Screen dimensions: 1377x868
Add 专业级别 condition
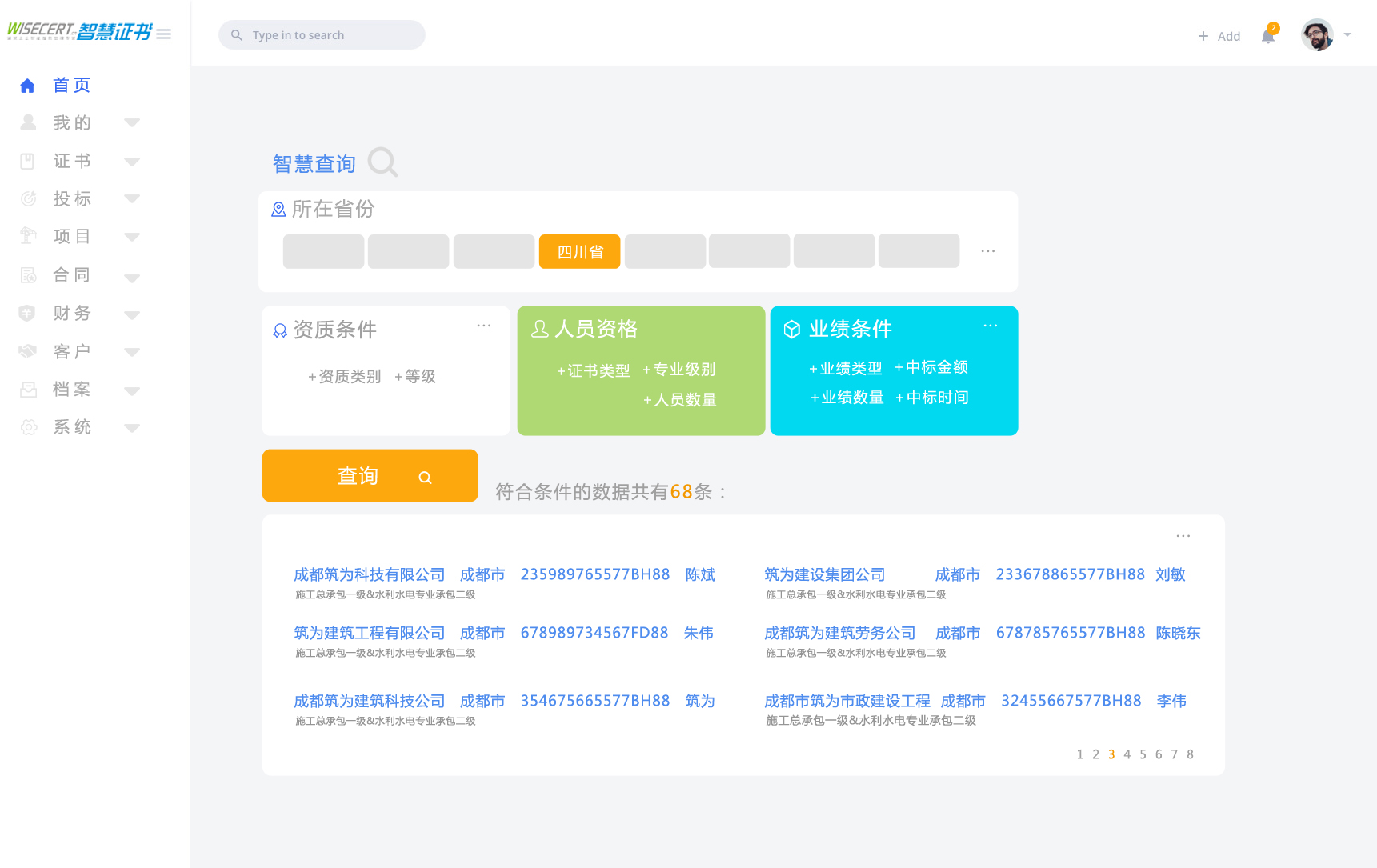(679, 370)
